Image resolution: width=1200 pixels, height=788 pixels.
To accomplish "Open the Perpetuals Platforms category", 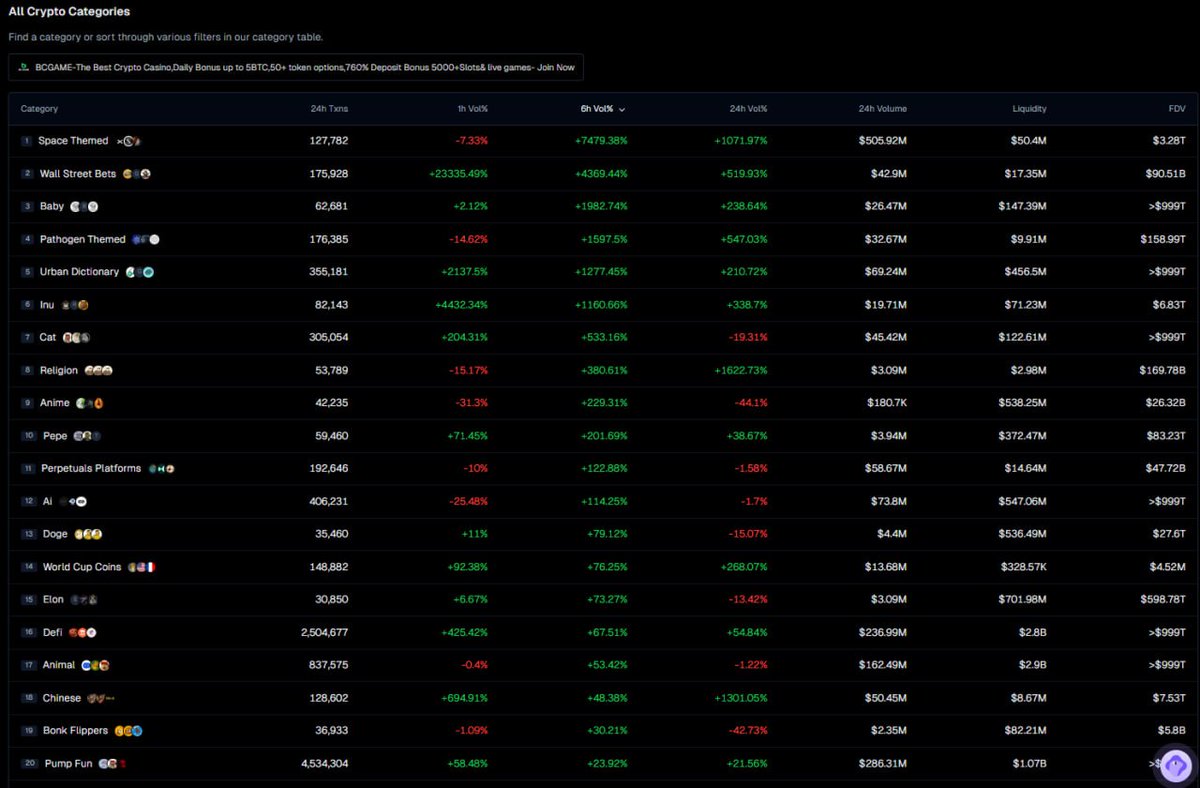I will tap(91, 469).
